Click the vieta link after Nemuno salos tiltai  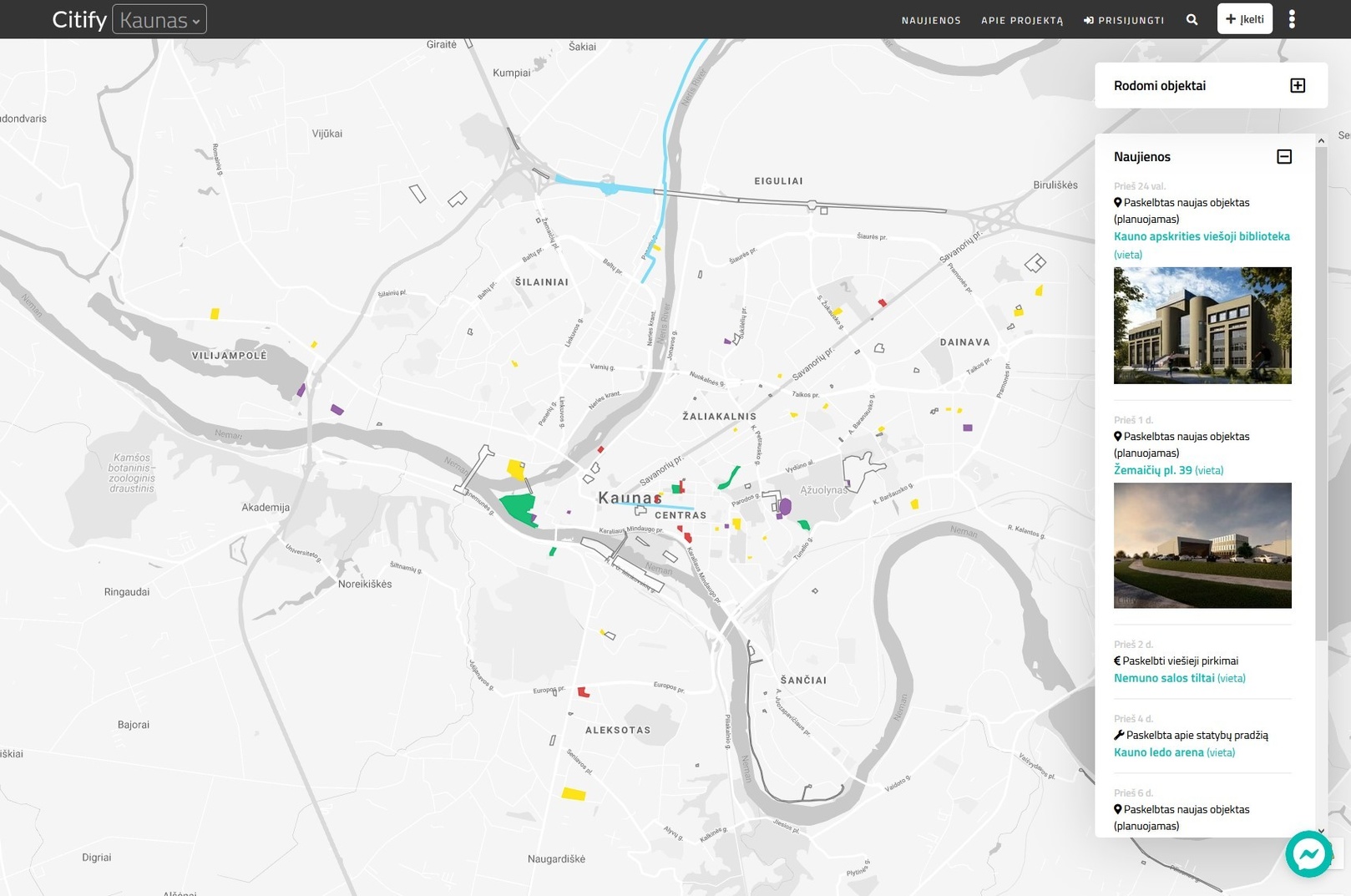point(1232,679)
